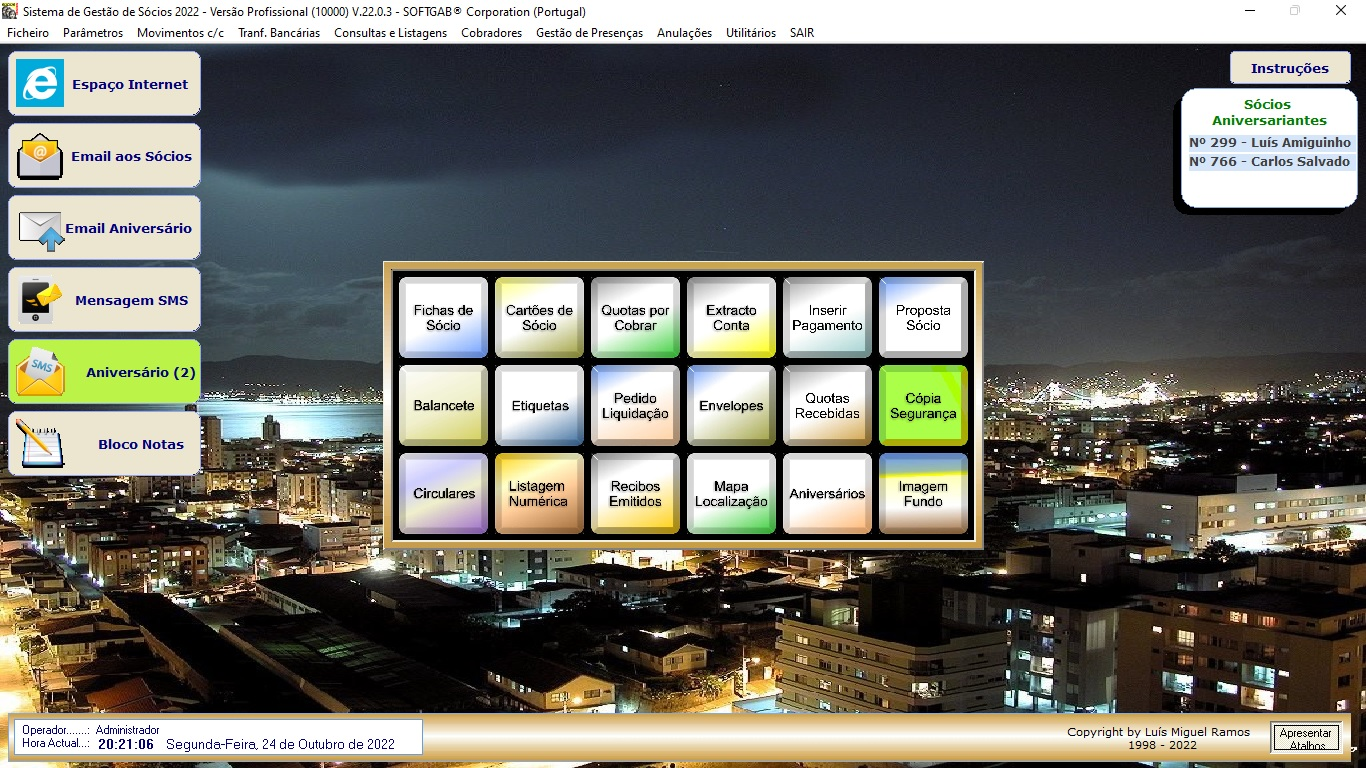Click the Inserir Pagamento tile

tap(827, 318)
